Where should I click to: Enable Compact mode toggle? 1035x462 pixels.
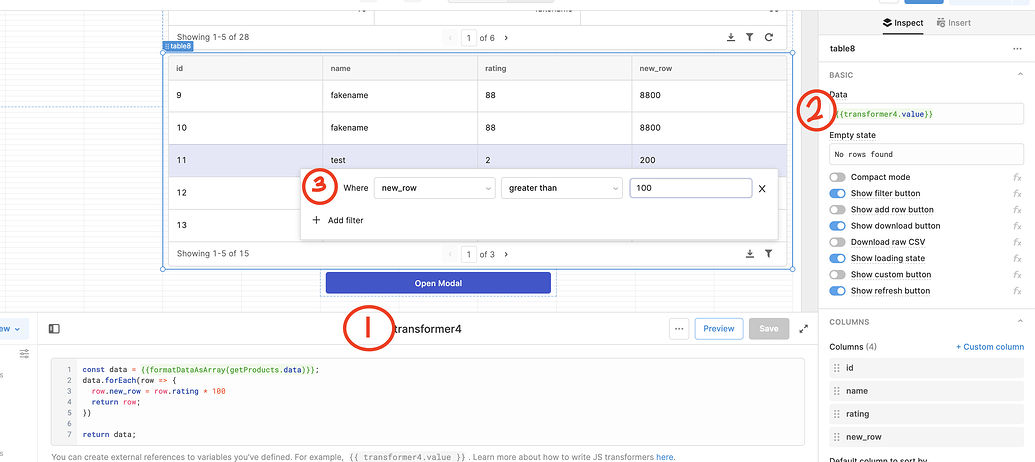(838, 178)
